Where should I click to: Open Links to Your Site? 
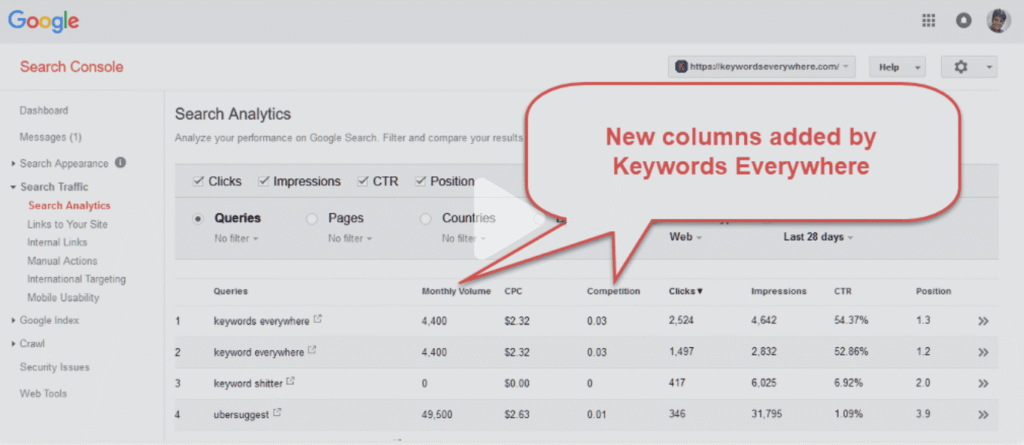point(67,224)
